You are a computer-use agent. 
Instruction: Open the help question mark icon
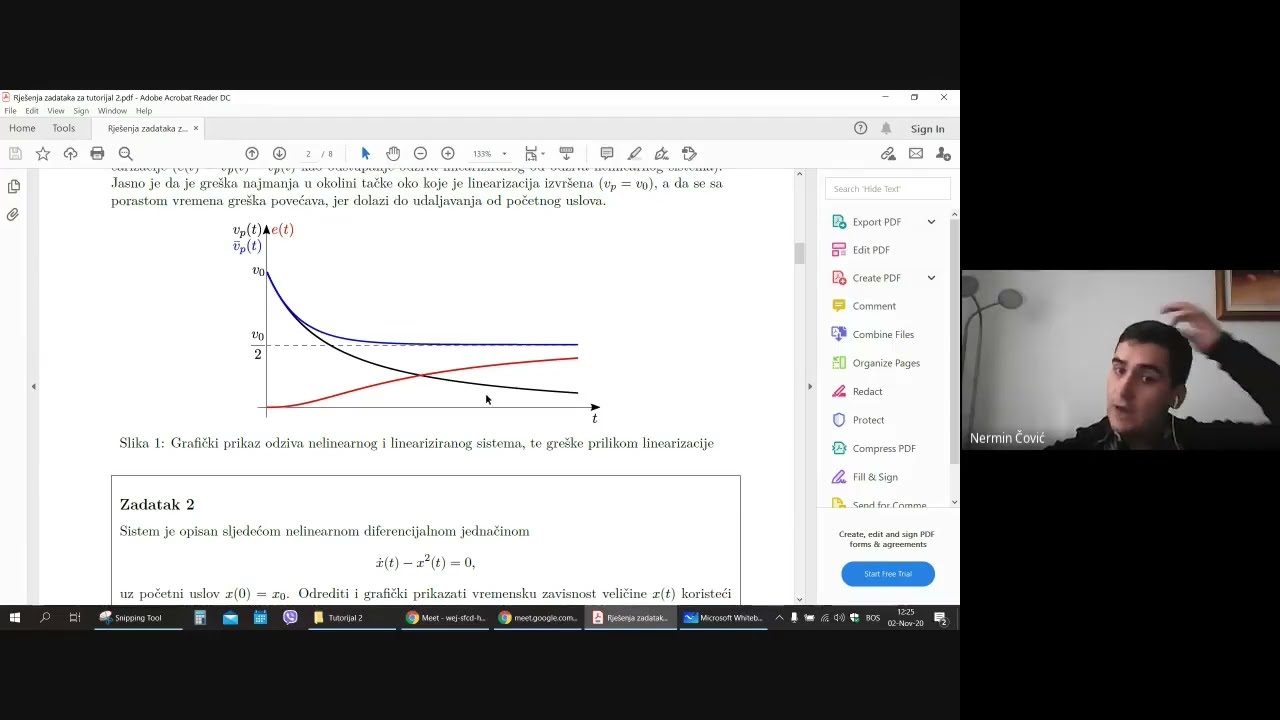[x=860, y=128]
